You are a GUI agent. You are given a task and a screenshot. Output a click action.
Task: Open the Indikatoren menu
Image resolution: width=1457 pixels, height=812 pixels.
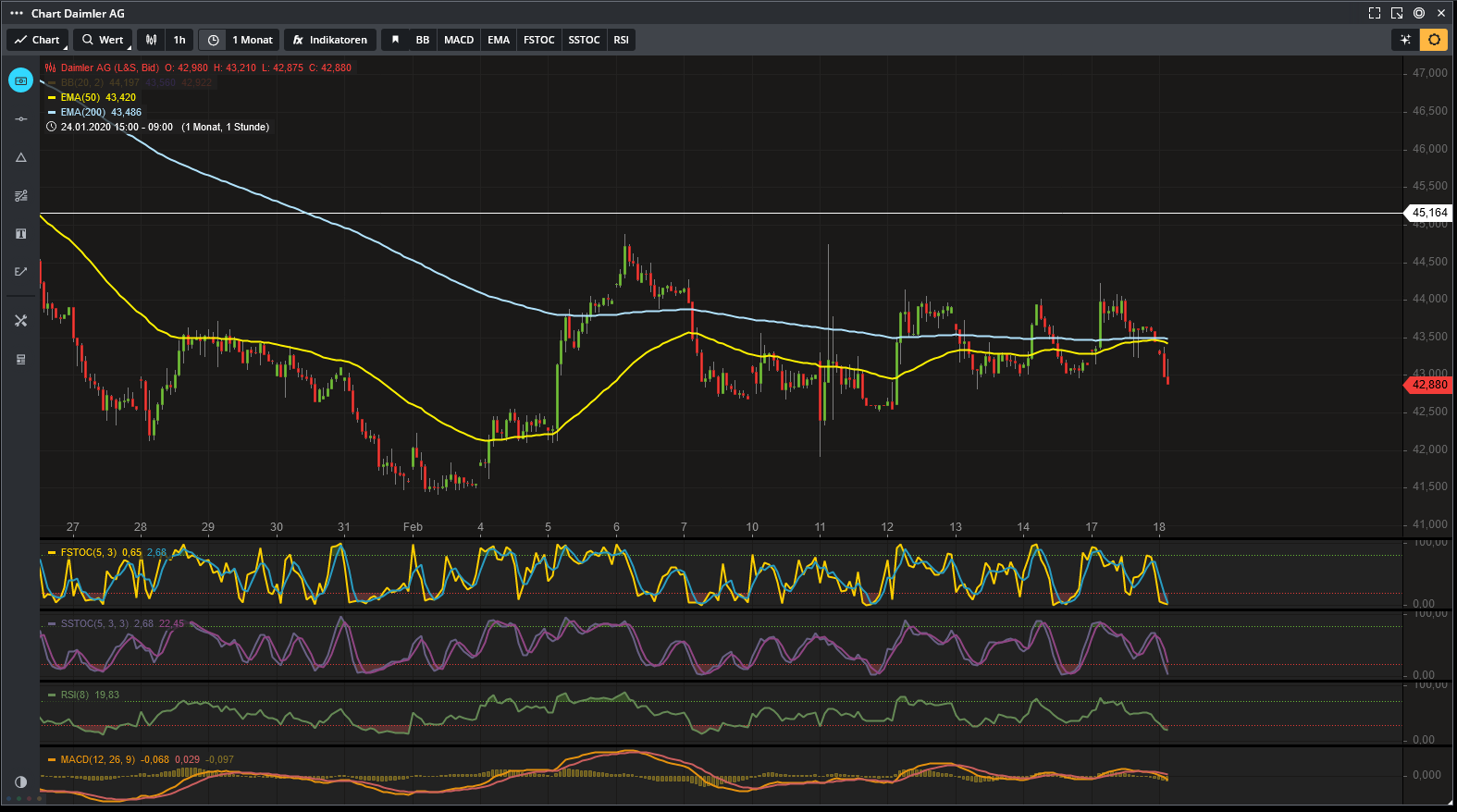(329, 40)
